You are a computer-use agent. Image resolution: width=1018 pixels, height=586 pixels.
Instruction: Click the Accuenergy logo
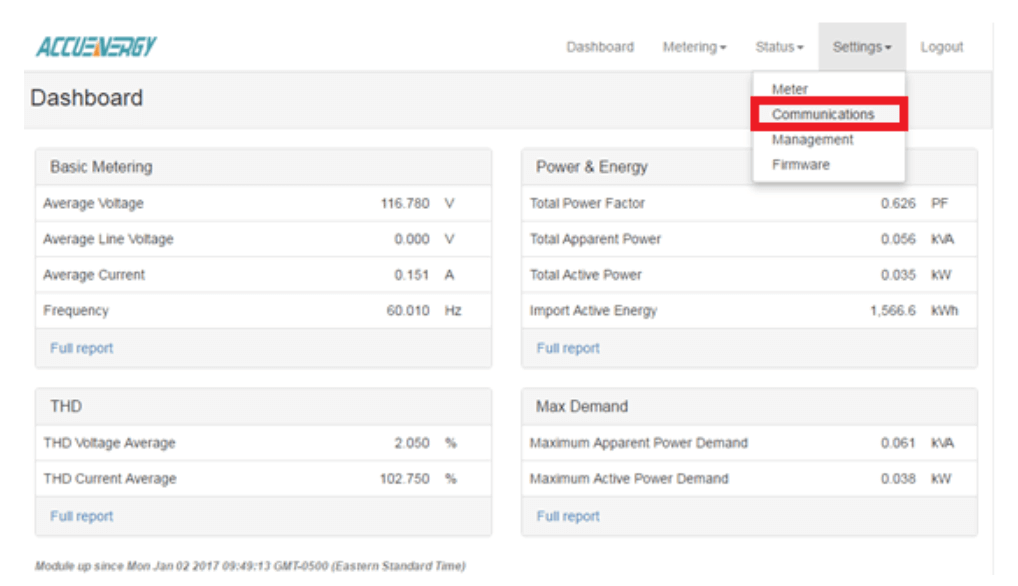(96, 47)
